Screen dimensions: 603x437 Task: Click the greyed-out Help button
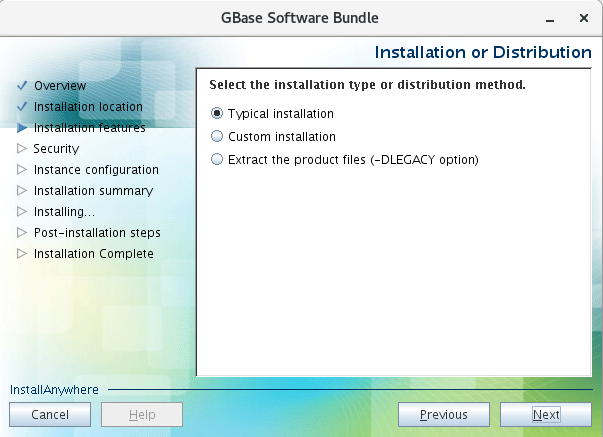142,415
